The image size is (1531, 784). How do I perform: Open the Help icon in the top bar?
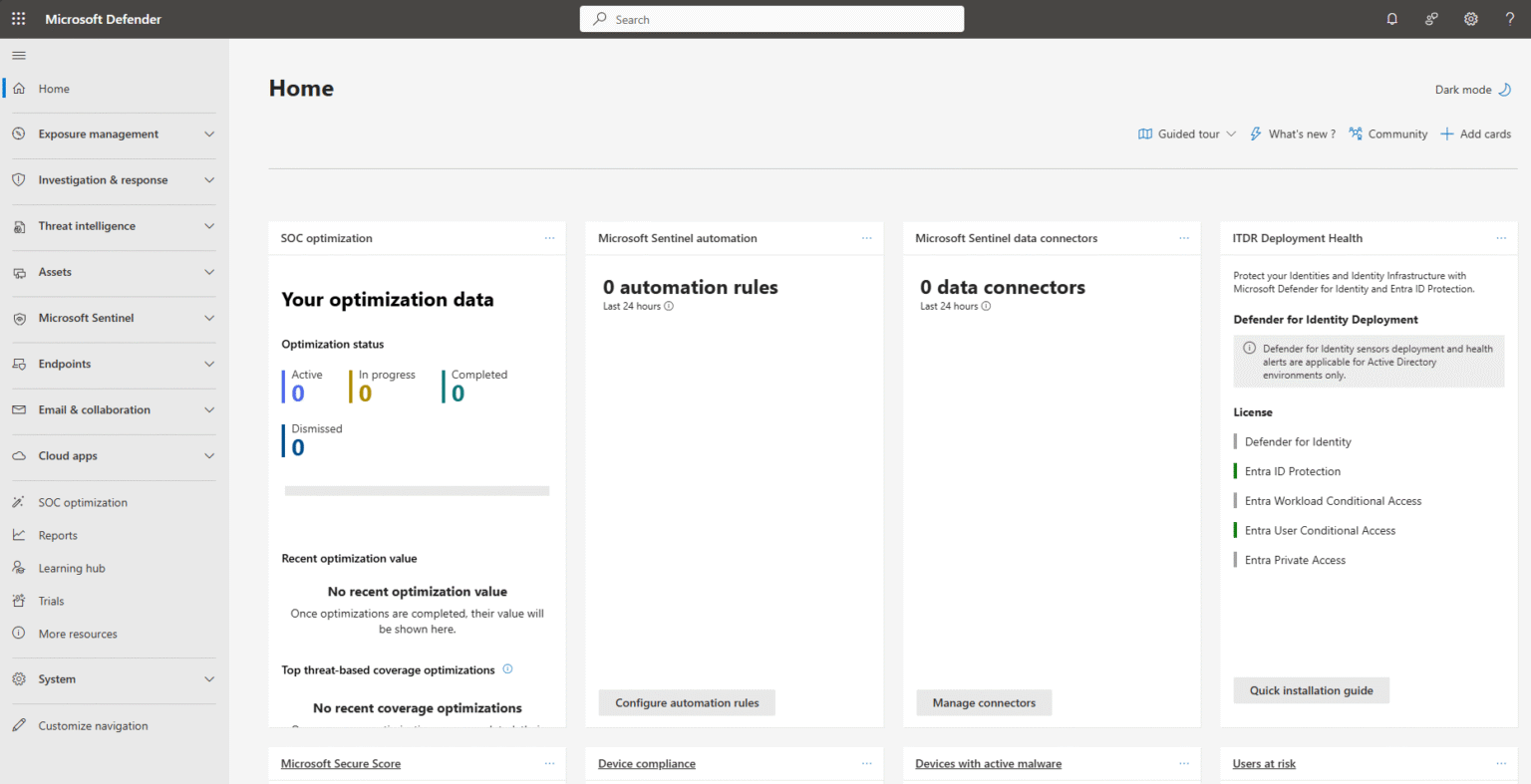(1508, 18)
